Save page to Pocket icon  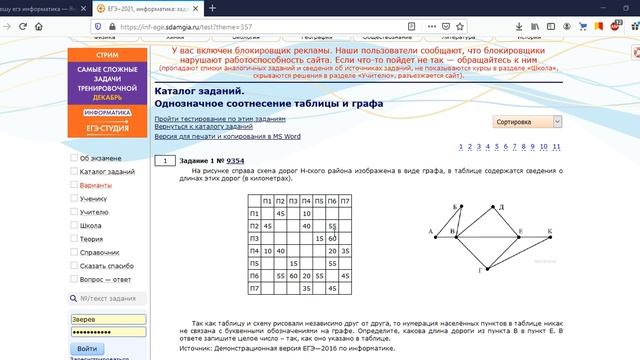point(446,27)
